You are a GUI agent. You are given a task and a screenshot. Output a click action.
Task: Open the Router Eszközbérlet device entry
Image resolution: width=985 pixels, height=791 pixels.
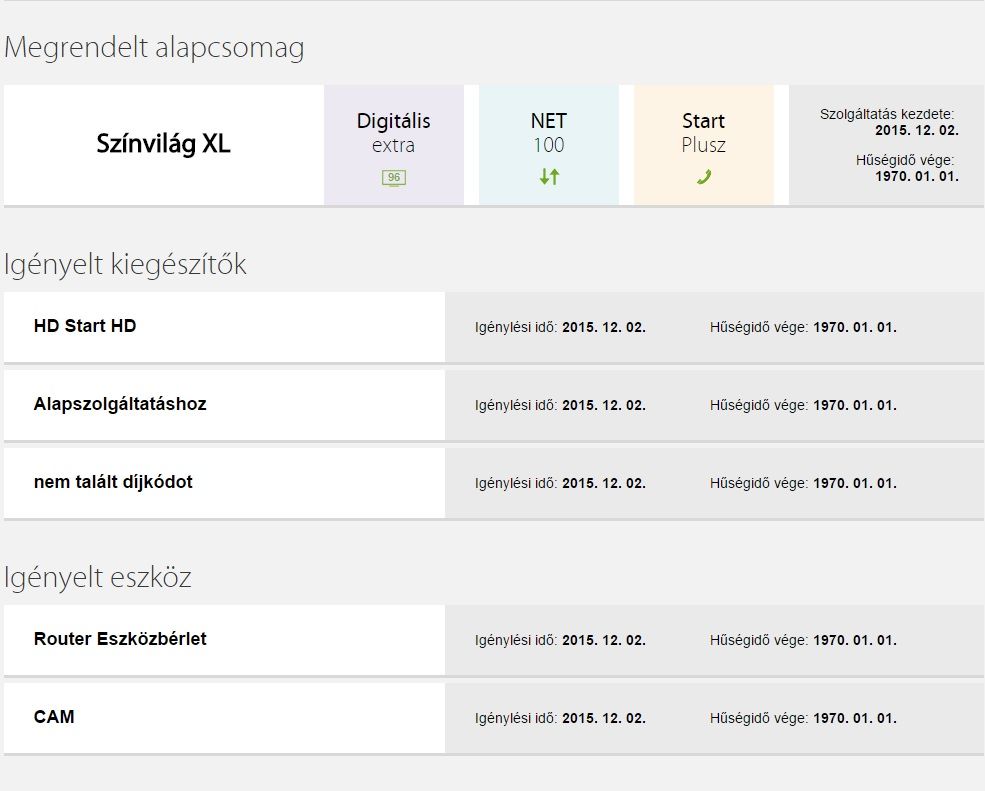tap(120, 639)
